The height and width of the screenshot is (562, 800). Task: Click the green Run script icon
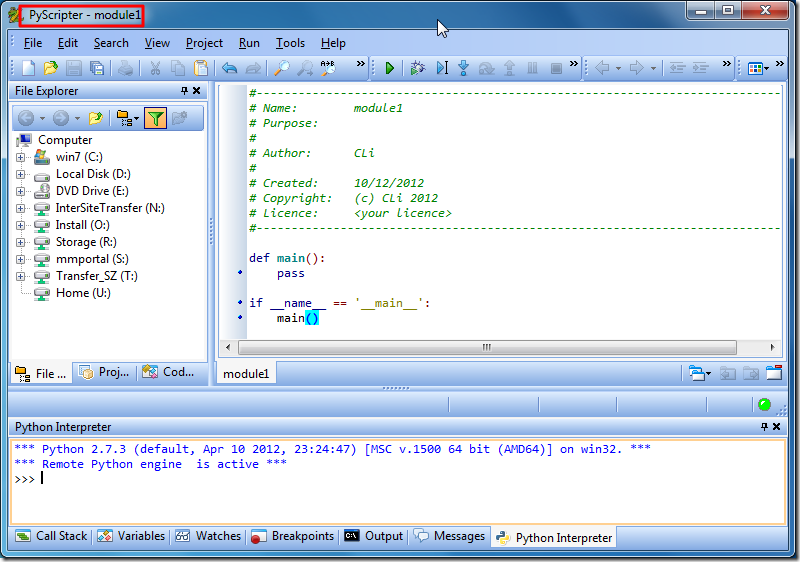tap(390, 68)
